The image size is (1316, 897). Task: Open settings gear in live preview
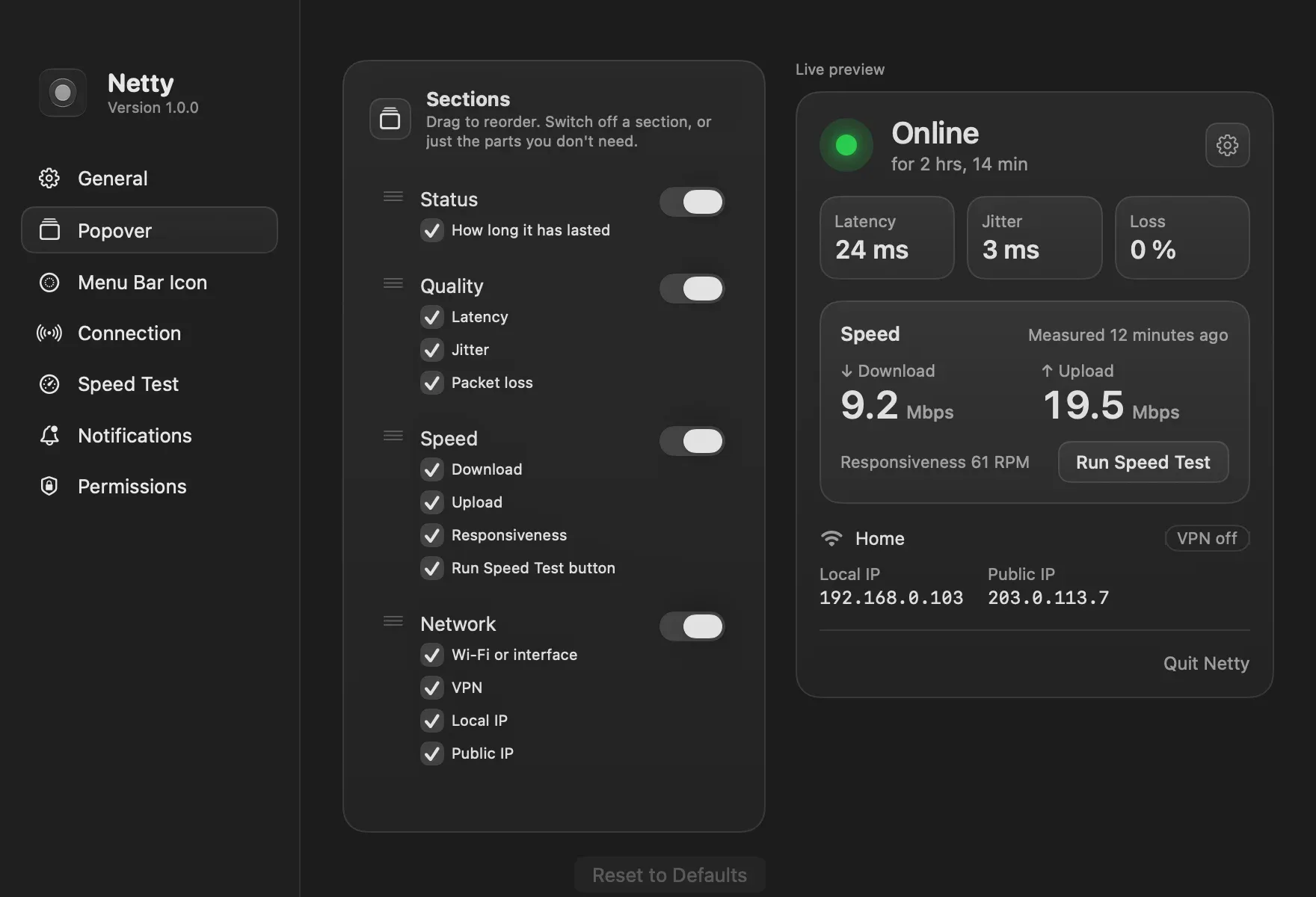pyautogui.click(x=1228, y=145)
